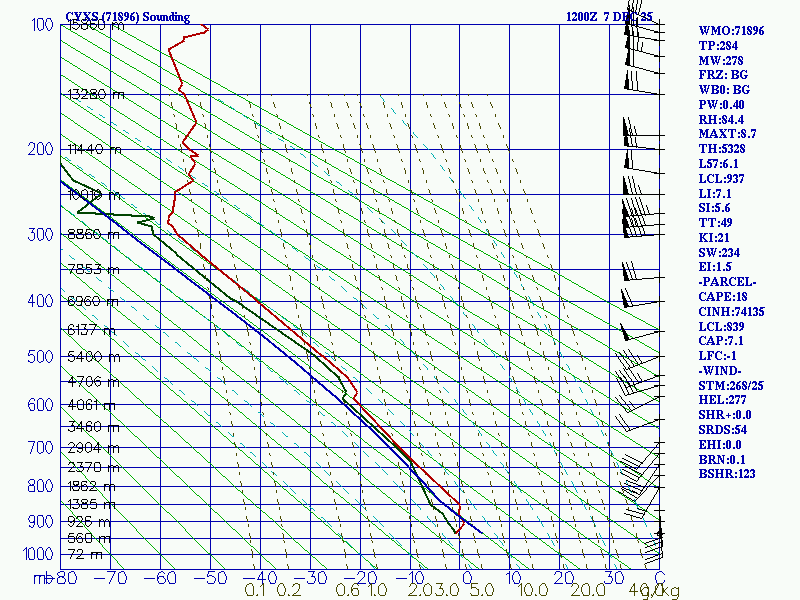Select the L57:6.1 lapse rate value

point(718,164)
